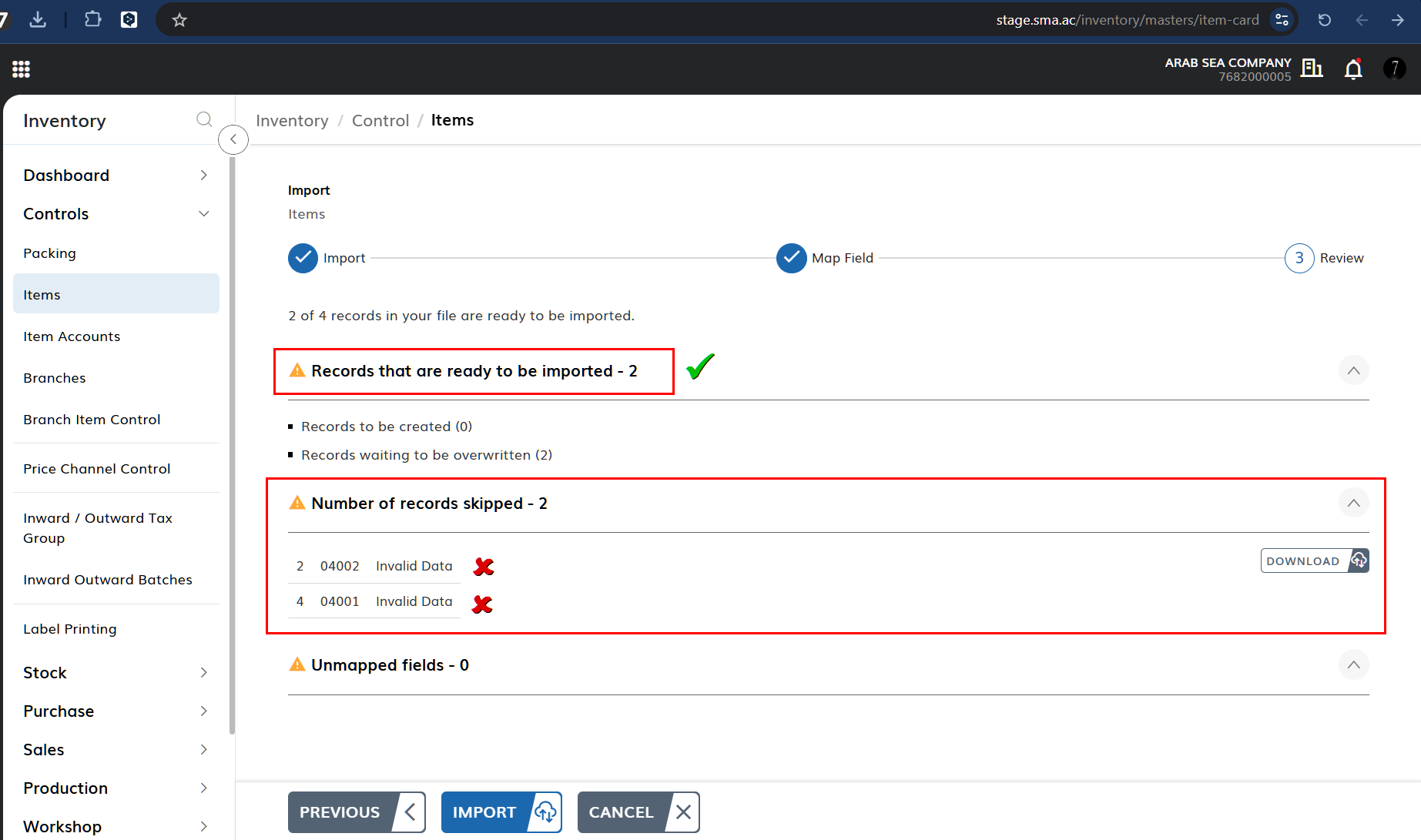Open the notifications bell

1353,69
